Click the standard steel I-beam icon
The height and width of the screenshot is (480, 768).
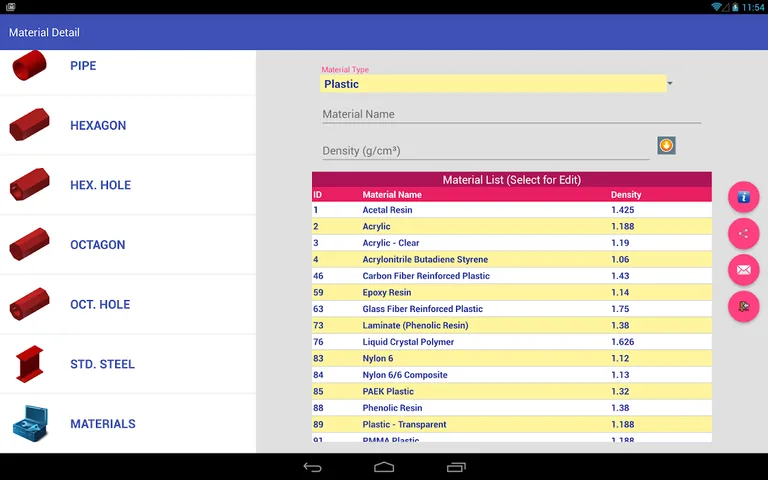(29, 364)
